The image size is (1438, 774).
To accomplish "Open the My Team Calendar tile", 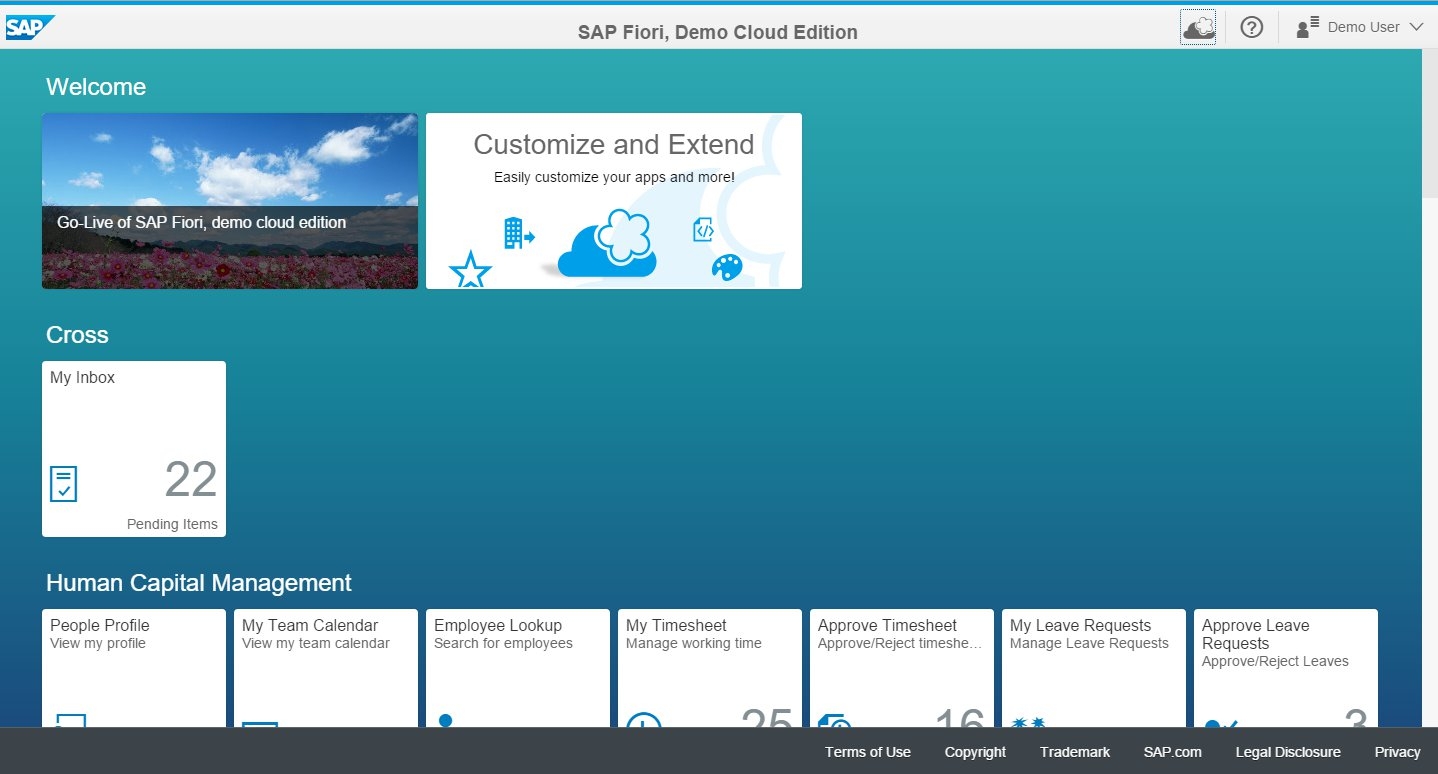I will (x=326, y=668).
